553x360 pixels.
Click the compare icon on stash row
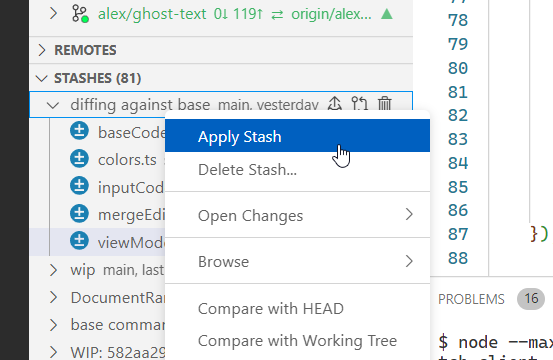(359, 104)
